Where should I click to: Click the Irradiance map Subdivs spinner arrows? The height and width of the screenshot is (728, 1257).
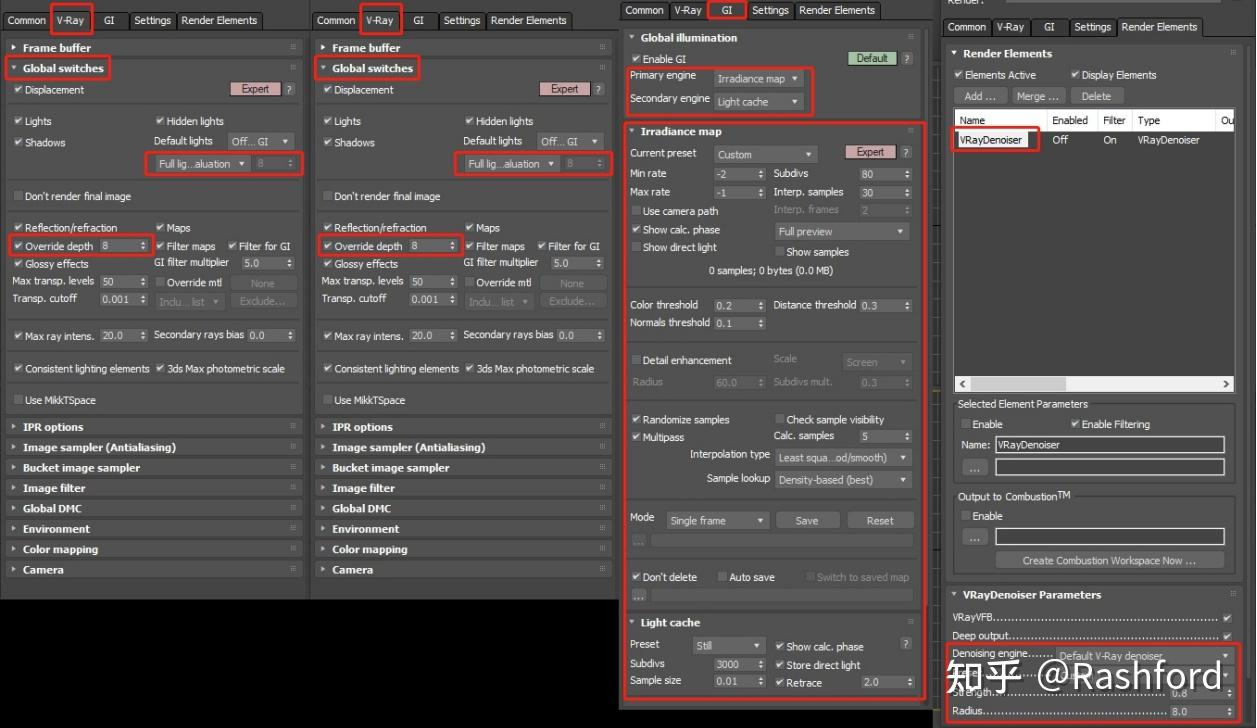coord(907,174)
